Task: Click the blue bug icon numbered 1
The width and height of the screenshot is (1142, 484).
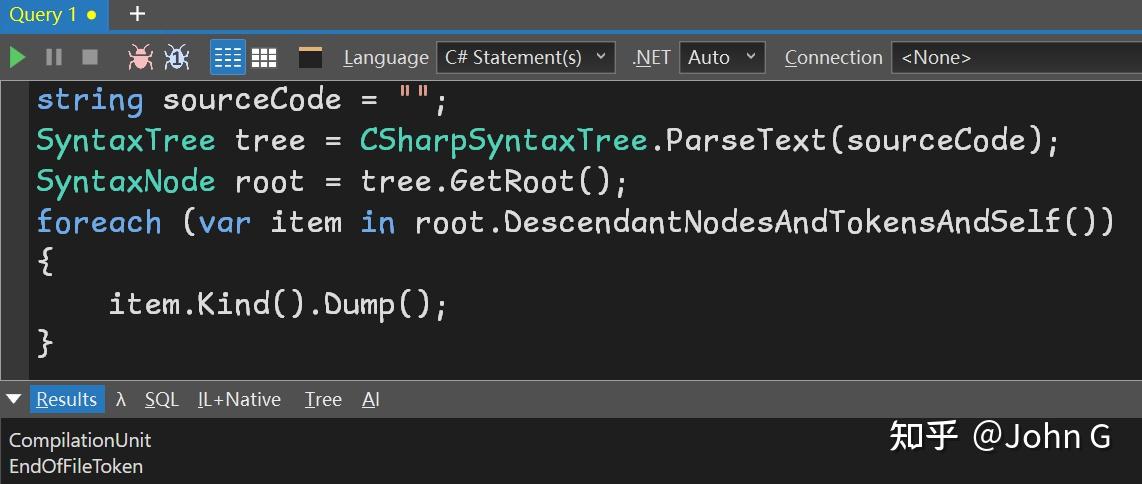Action: coord(177,57)
